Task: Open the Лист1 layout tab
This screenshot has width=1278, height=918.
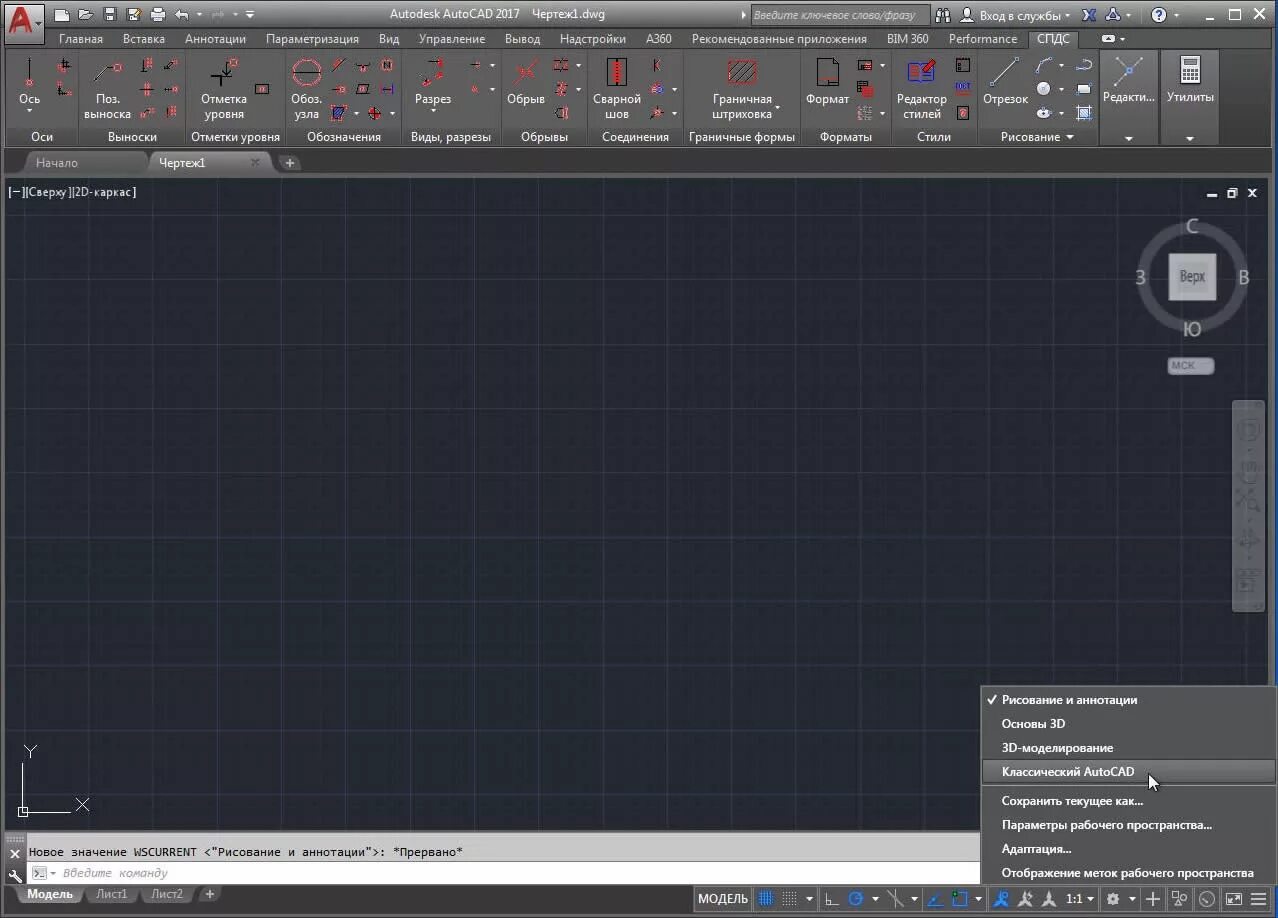Action: [112, 894]
